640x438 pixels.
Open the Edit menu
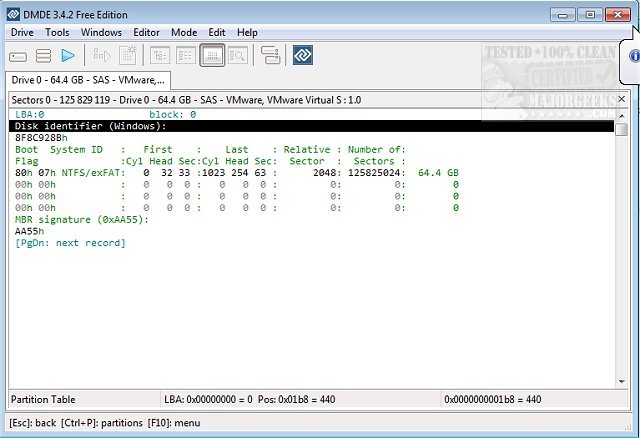(x=217, y=32)
